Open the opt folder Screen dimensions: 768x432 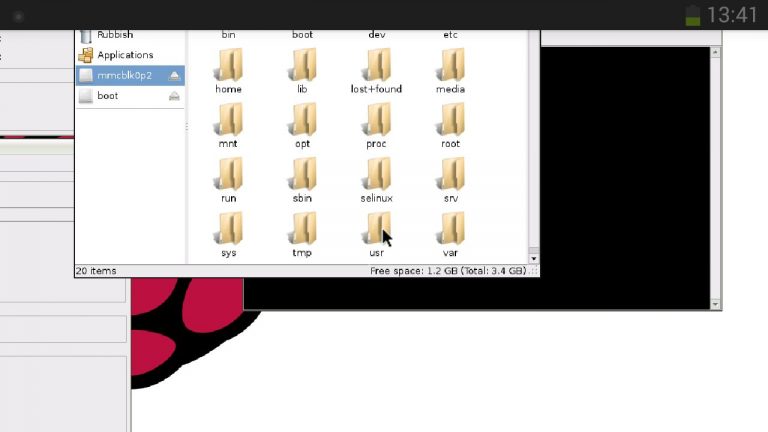[x=303, y=125]
